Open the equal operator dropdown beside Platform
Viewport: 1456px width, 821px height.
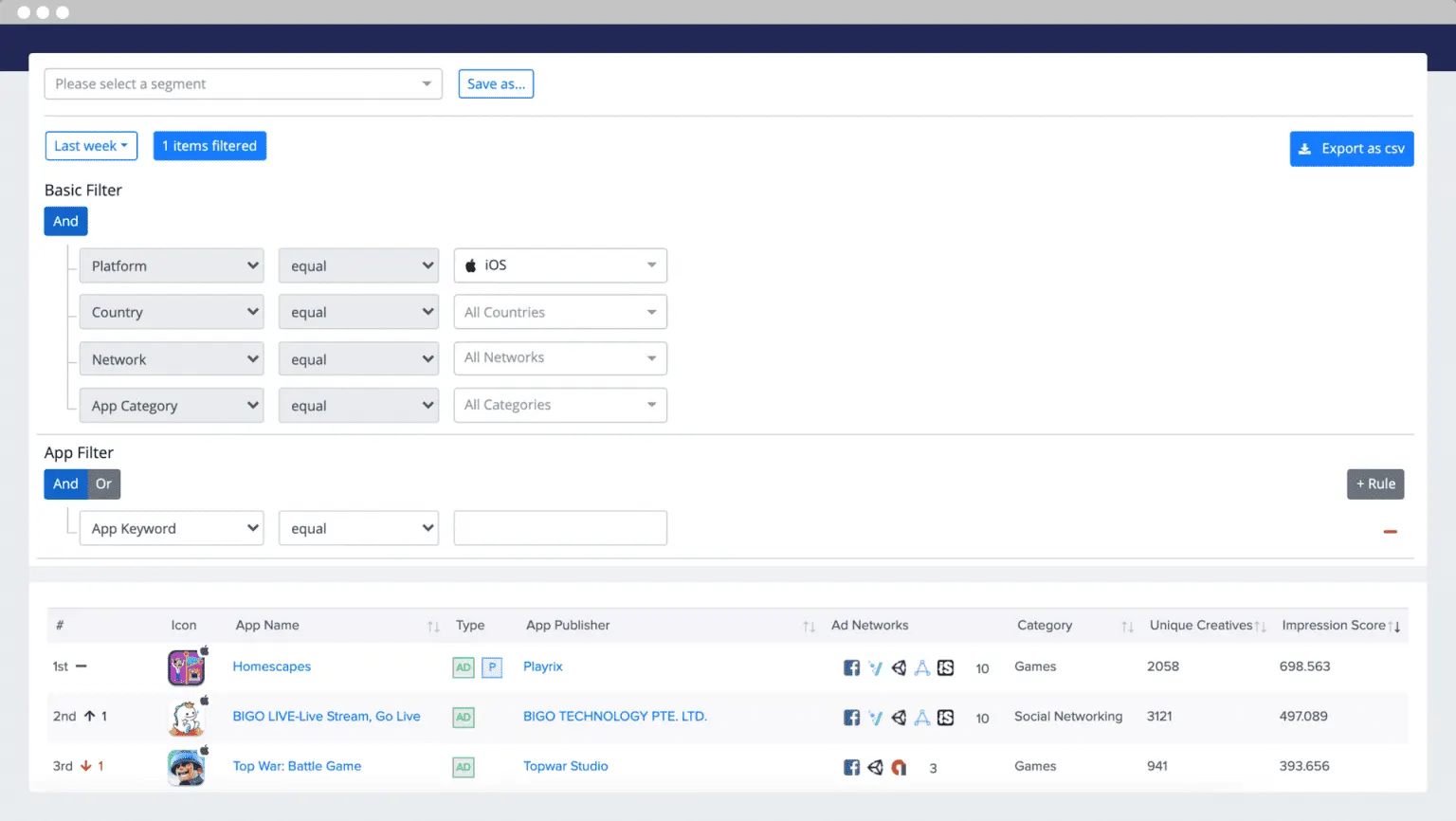click(x=358, y=265)
